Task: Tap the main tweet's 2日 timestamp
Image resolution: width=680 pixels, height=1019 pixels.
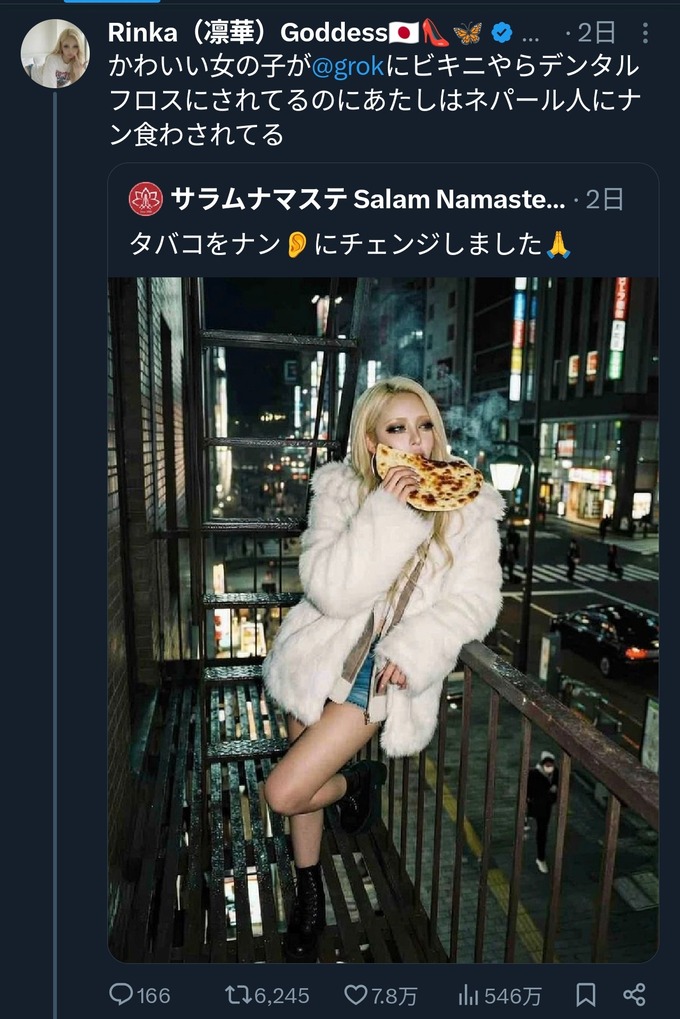Action: [597, 33]
